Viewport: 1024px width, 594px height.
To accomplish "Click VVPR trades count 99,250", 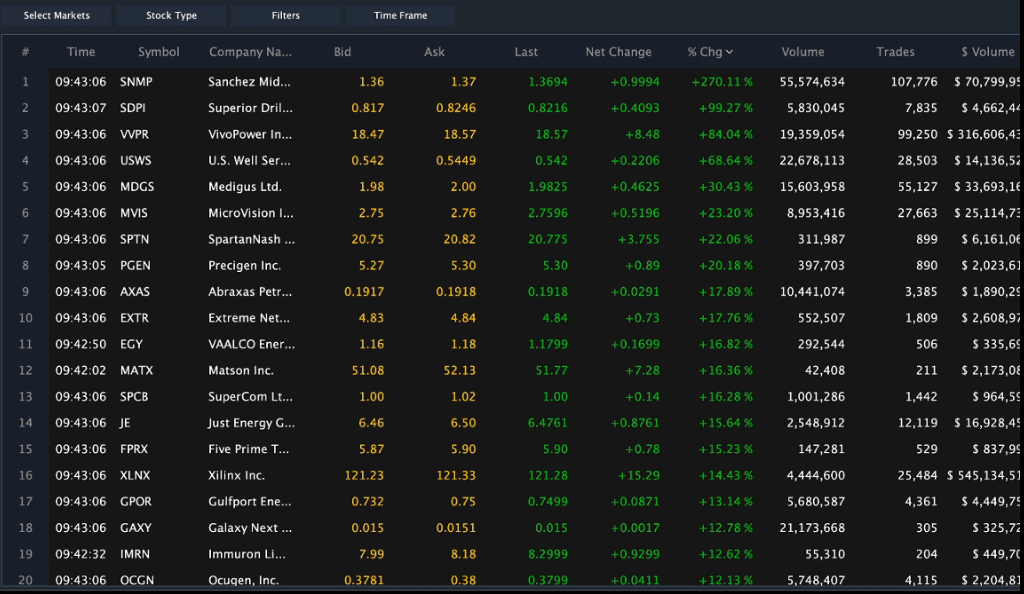I will point(918,134).
